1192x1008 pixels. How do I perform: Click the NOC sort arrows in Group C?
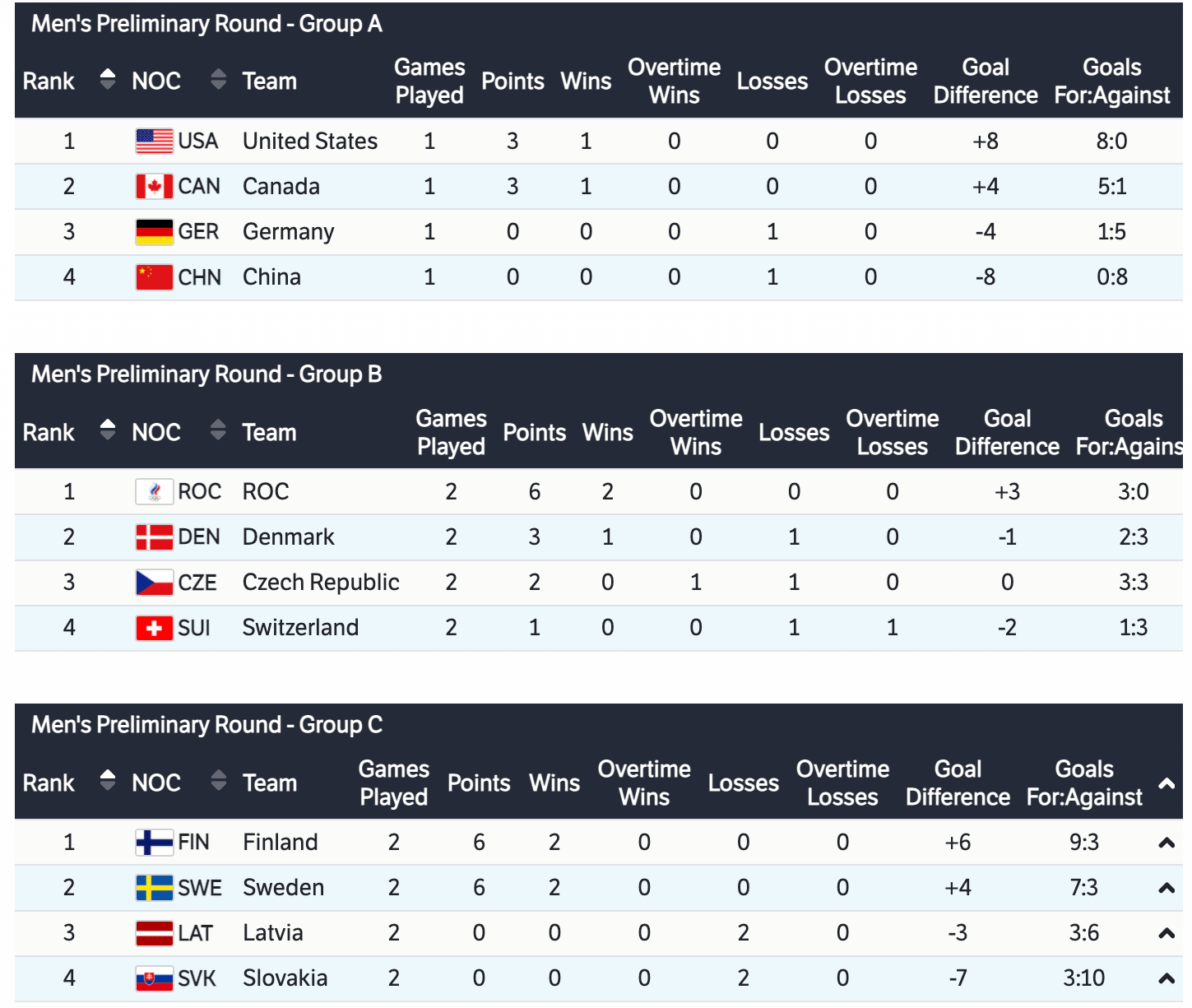[x=218, y=781]
